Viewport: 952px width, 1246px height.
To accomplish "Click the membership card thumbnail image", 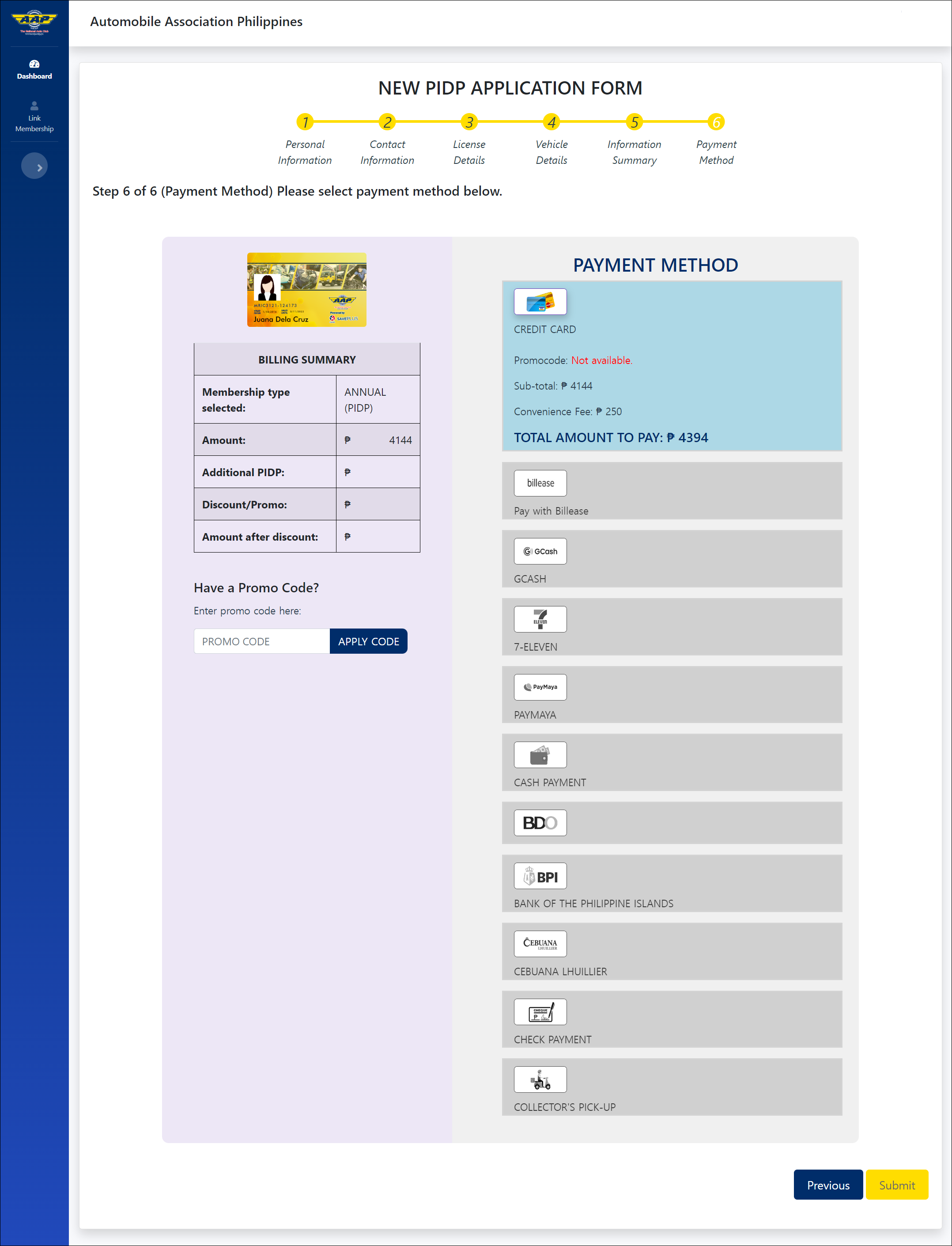I will coord(306,290).
